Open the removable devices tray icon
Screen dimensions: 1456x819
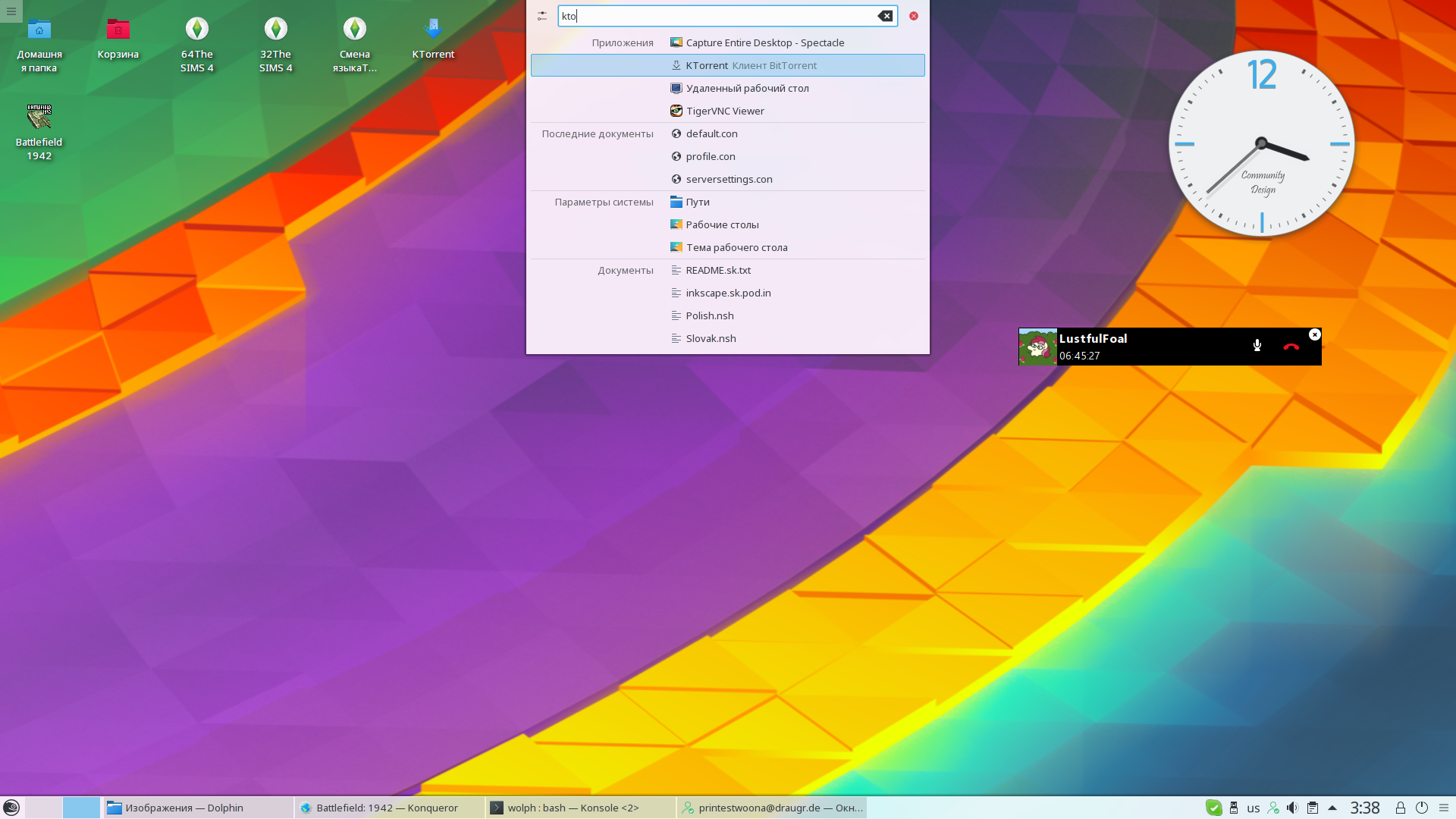(x=1234, y=808)
